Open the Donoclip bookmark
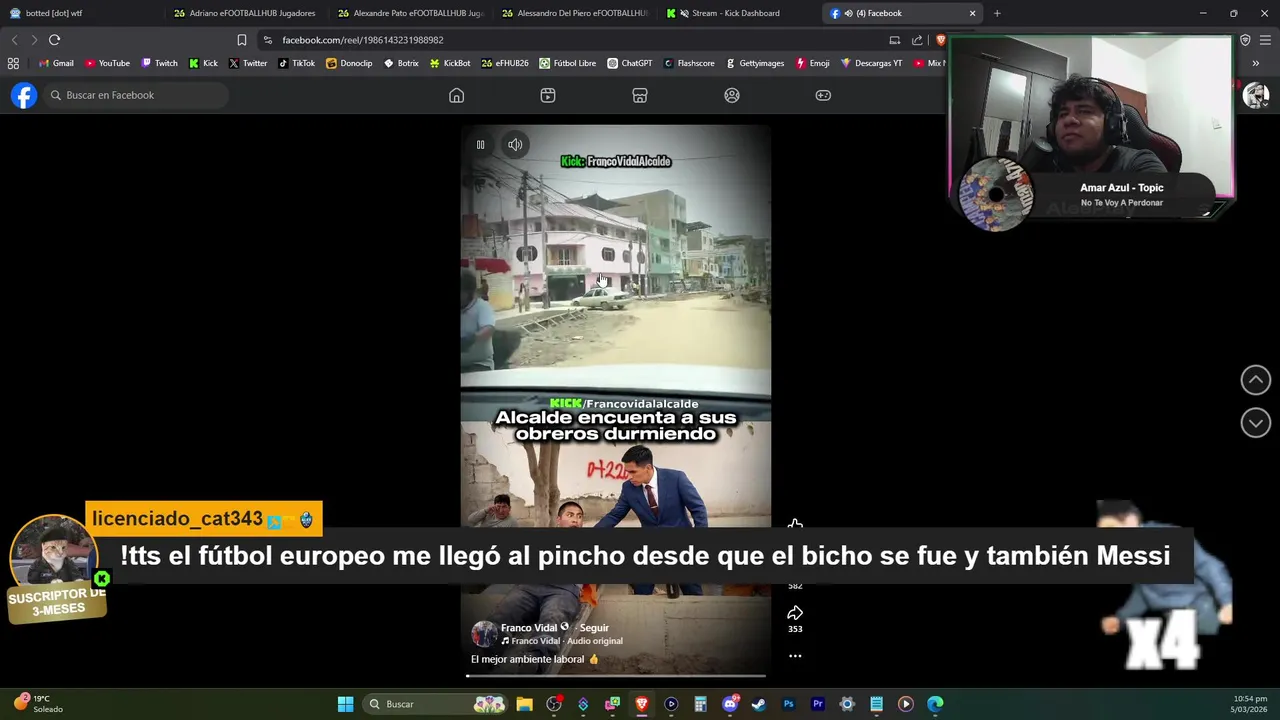The height and width of the screenshot is (720, 1280). [x=349, y=63]
